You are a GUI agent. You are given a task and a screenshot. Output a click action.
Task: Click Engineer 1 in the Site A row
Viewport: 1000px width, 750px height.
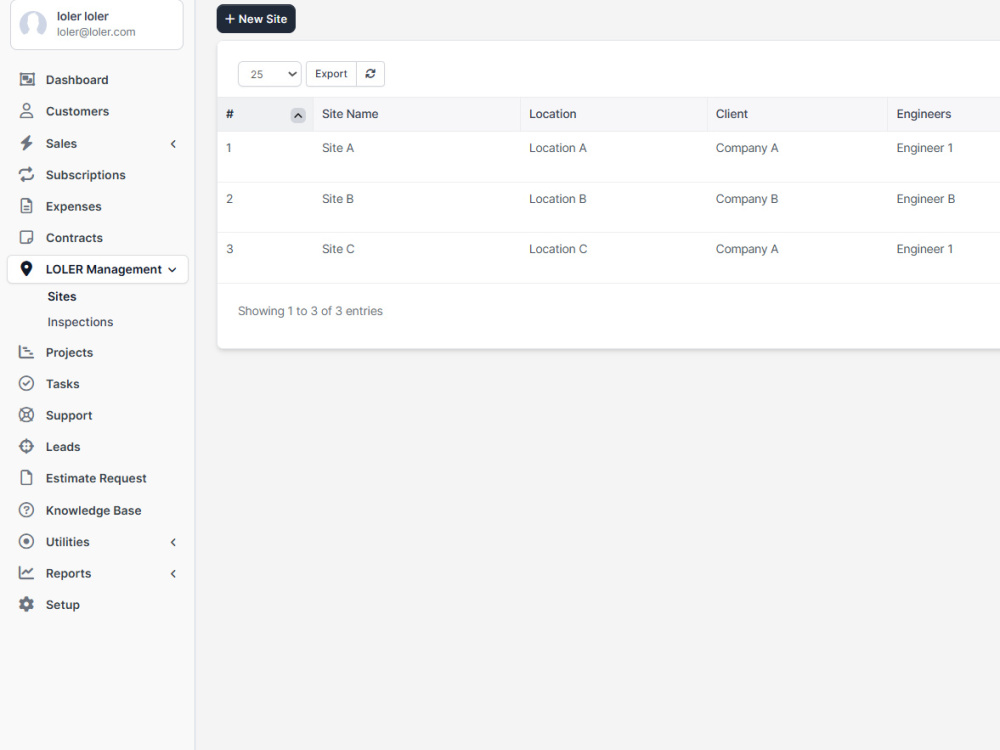click(x=925, y=148)
